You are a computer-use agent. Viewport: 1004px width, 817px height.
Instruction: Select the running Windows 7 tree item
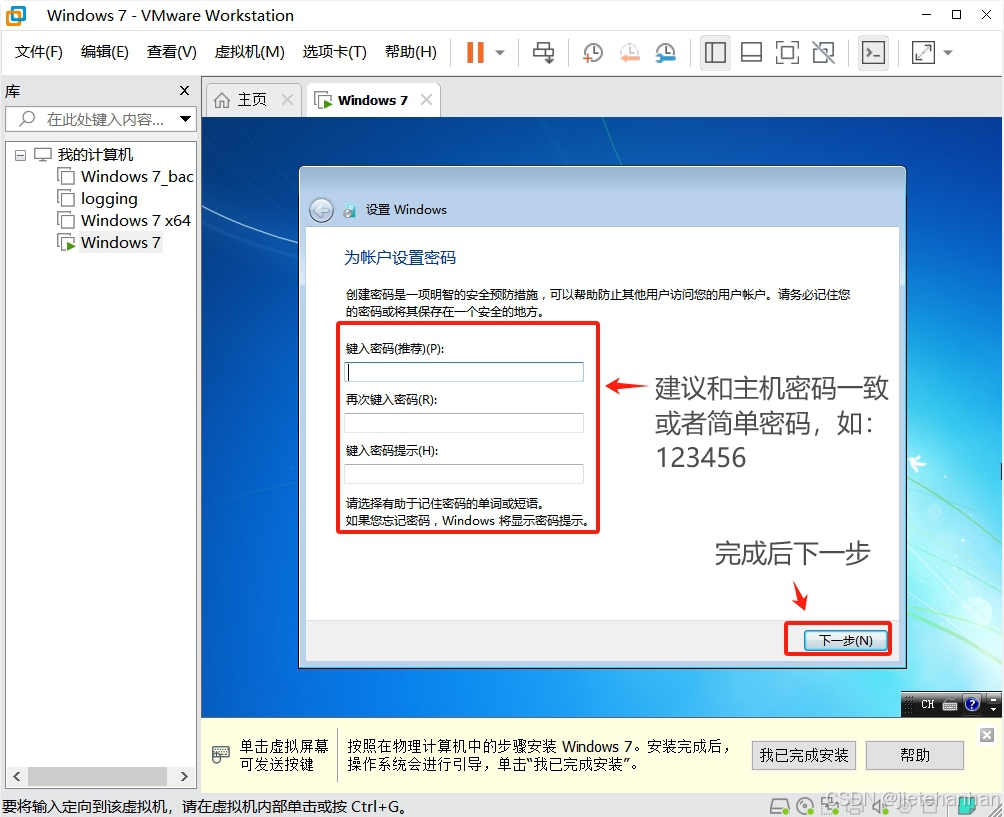pos(120,243)
